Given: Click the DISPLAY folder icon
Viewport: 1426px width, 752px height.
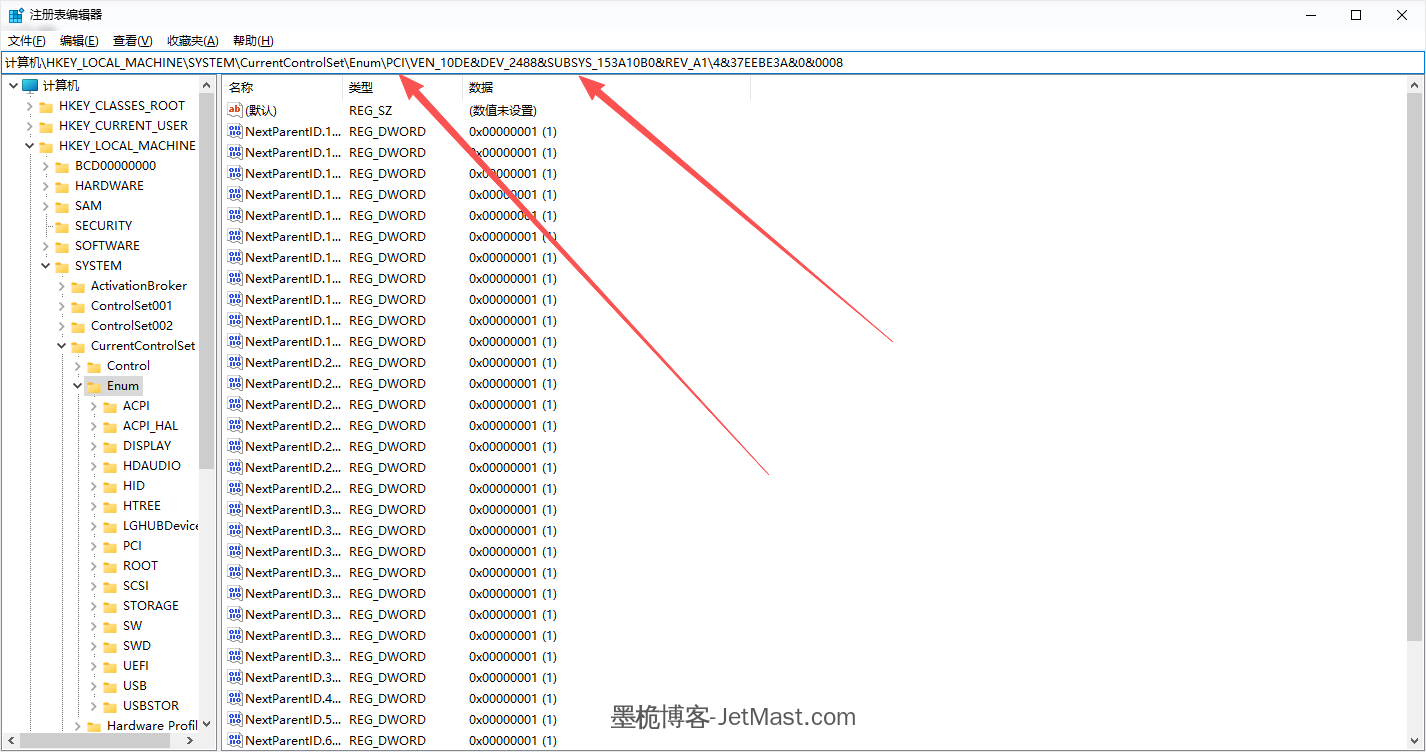Looking at the screenshot, I should pos(110,446).
